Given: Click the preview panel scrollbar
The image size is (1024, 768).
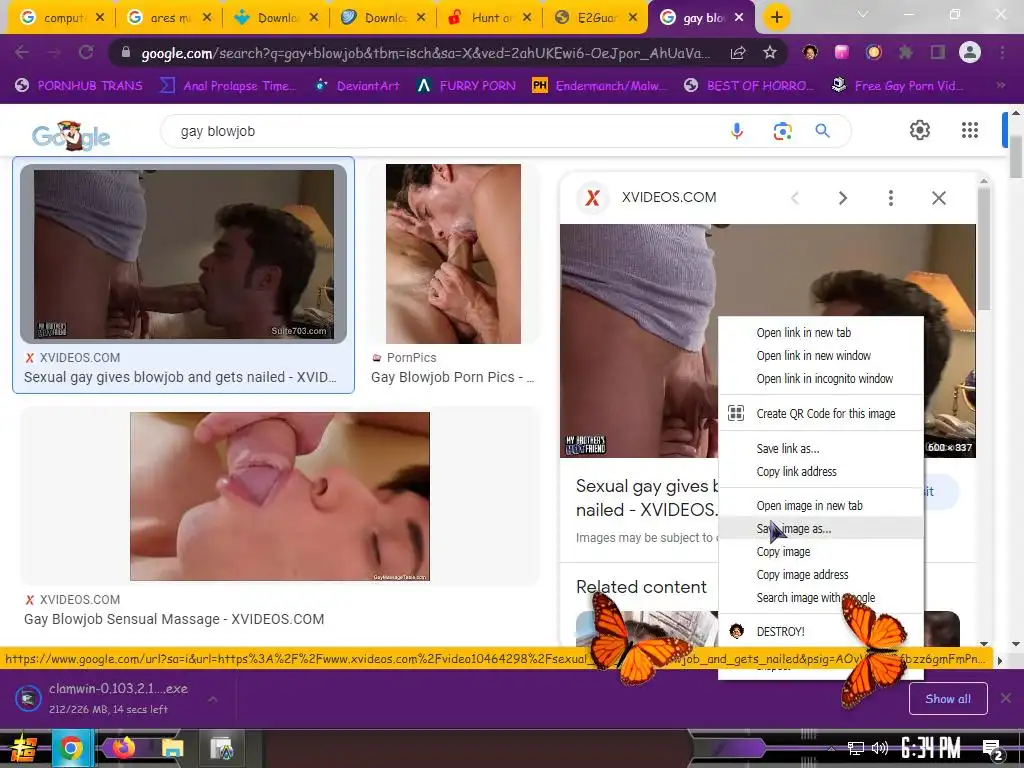Looking at the screenshot, I should click(984, 248).
